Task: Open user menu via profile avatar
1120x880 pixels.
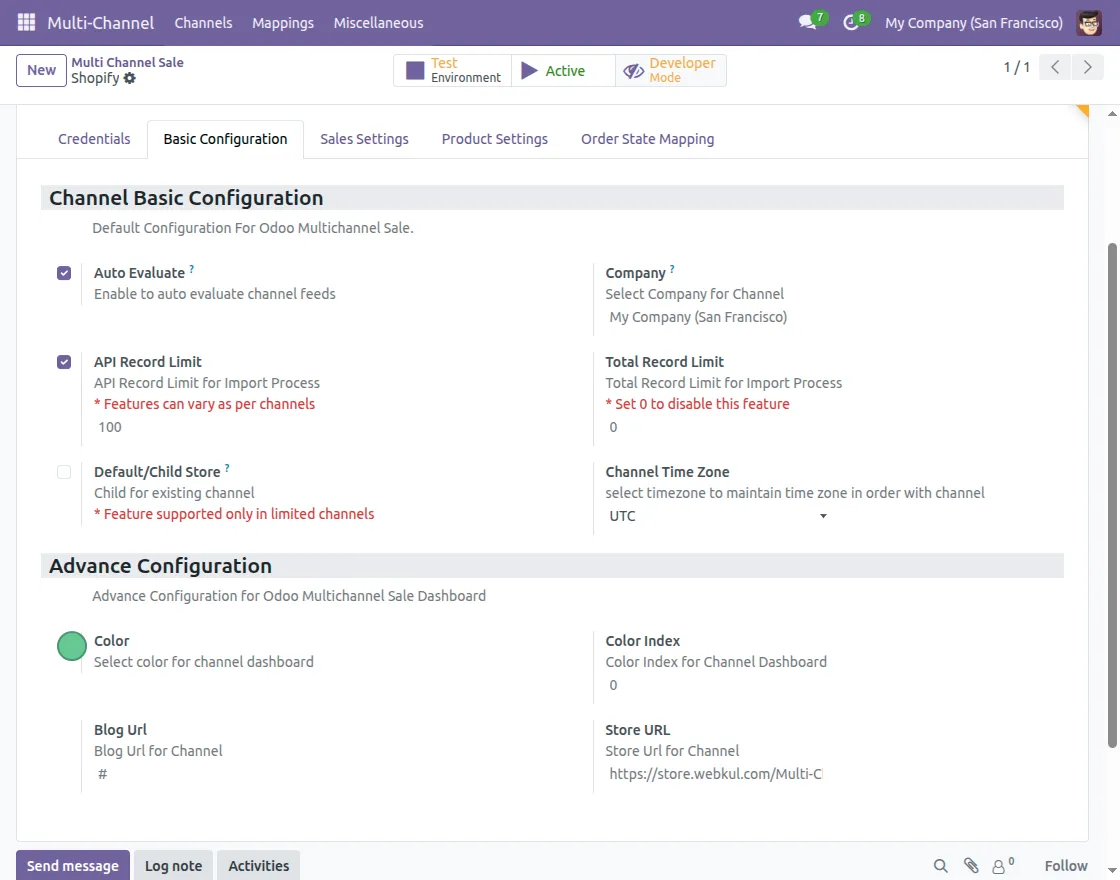Action: click(x=1088, y=22)
